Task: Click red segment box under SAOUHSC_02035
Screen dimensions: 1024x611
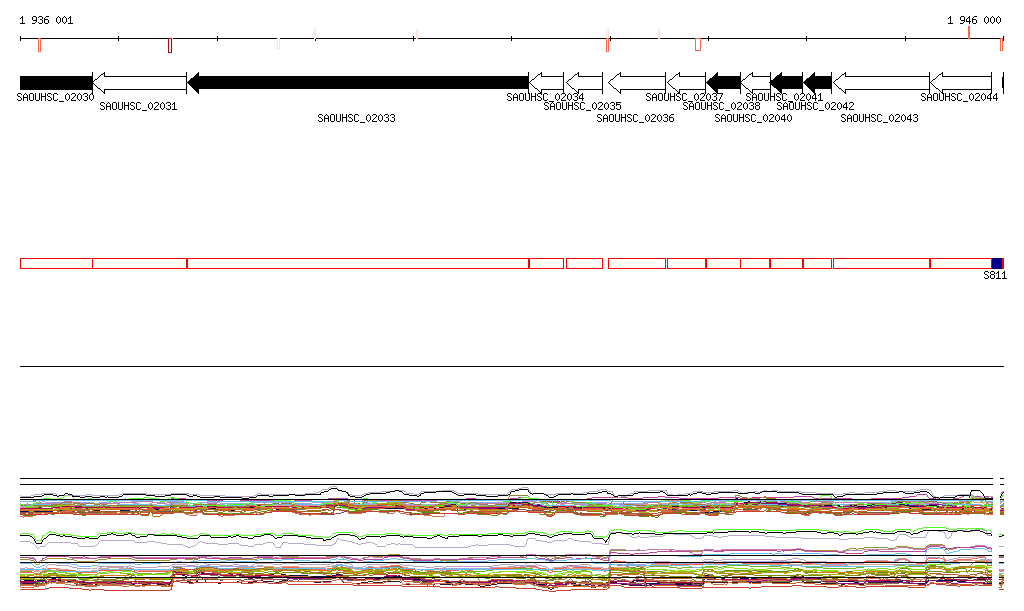Action: pyautogui.click(x=584, y=264)
